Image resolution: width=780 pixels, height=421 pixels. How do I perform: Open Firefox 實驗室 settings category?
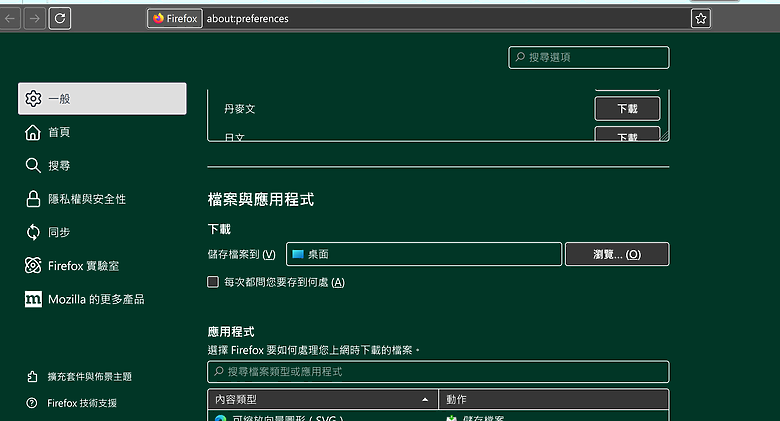point(102,265)
